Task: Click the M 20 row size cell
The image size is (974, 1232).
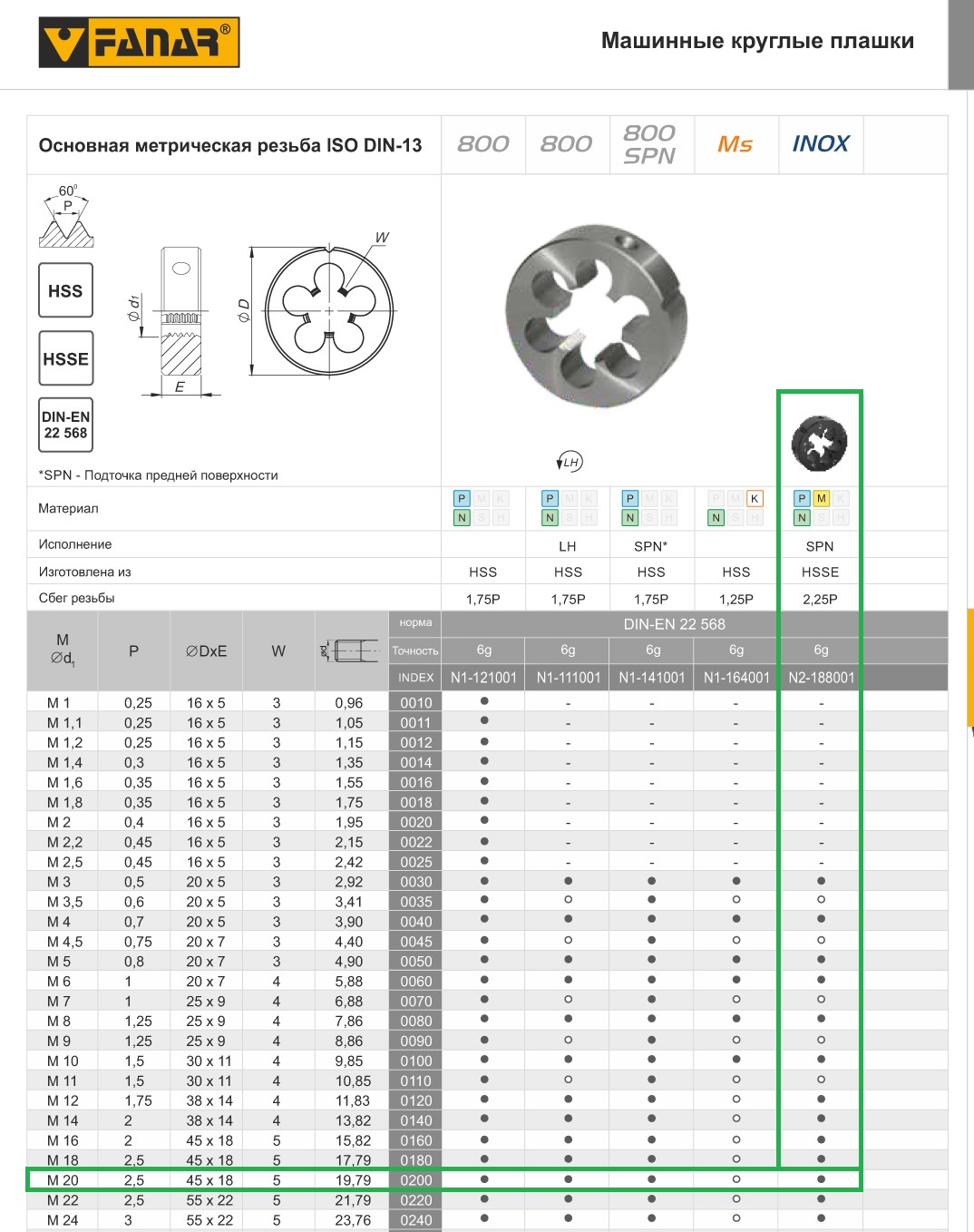Action: click(x=63, y=1180)
